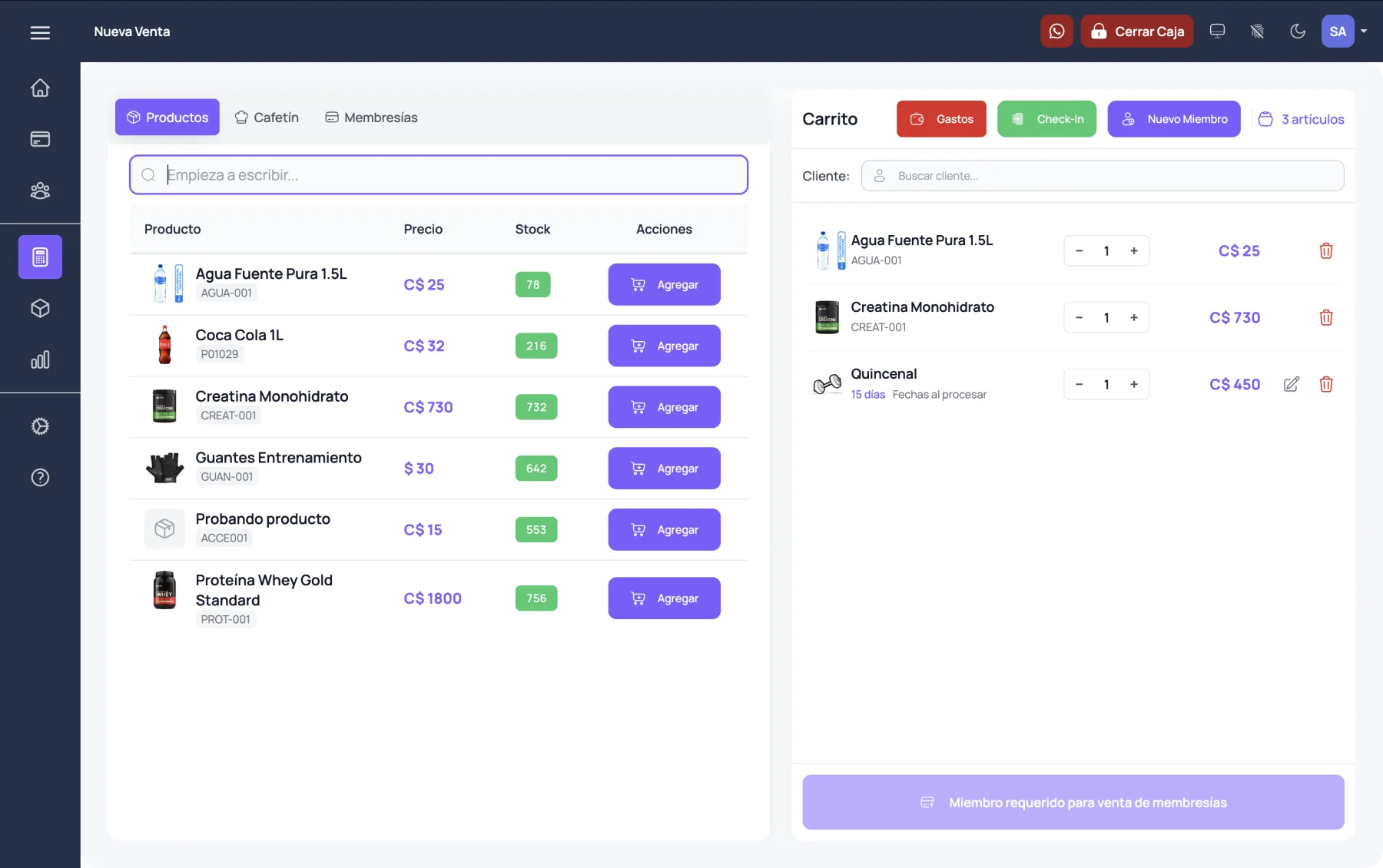Add Coca Cola 1L to cart

(665, 346)
